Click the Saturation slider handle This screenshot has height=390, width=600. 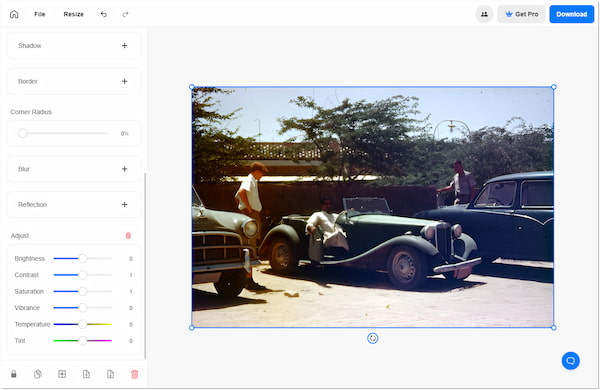coord(83,291)
